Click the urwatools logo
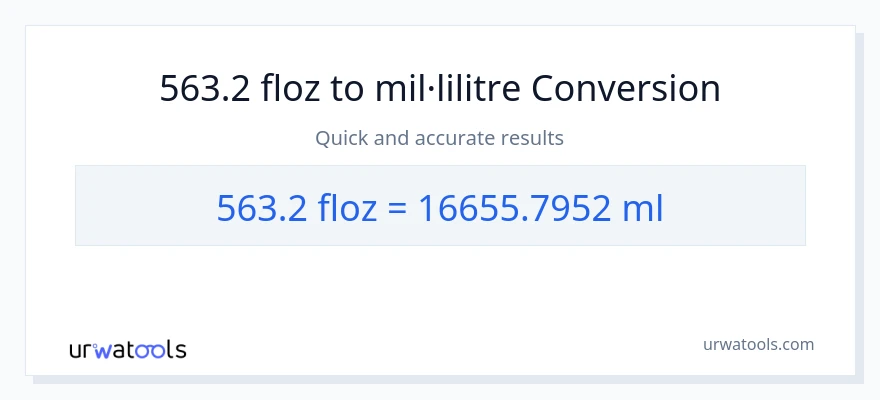This screenshot has width=880, height=400. tap(127, 350)
